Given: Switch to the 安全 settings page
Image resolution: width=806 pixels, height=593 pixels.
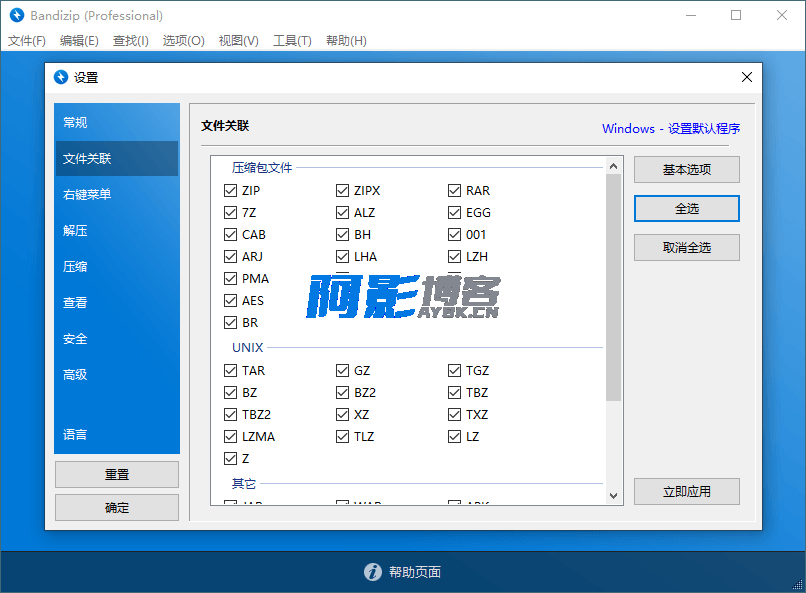Looking at the screenshot, I should click(x=117, y=339).
